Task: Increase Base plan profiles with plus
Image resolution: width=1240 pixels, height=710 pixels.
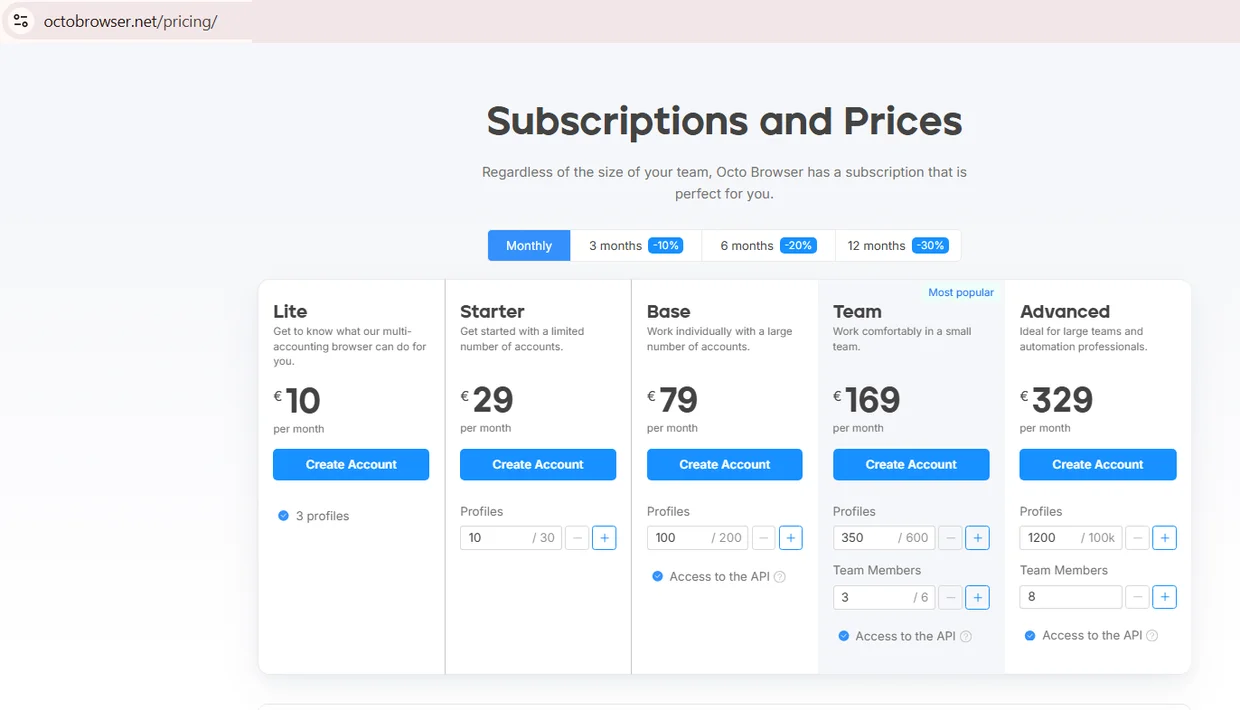Action: coord(791,538)
